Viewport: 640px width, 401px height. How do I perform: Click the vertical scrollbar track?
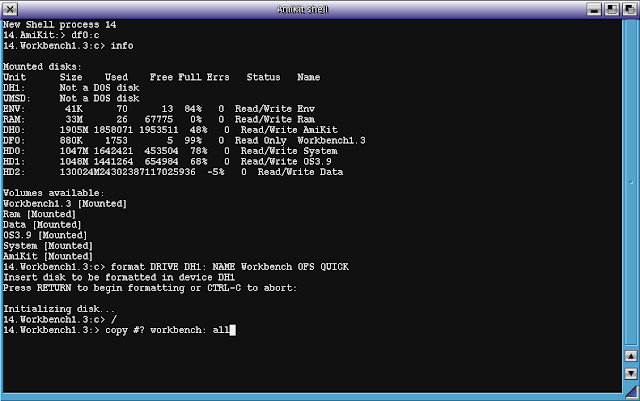pyautogui.click(x=631, y=184)
